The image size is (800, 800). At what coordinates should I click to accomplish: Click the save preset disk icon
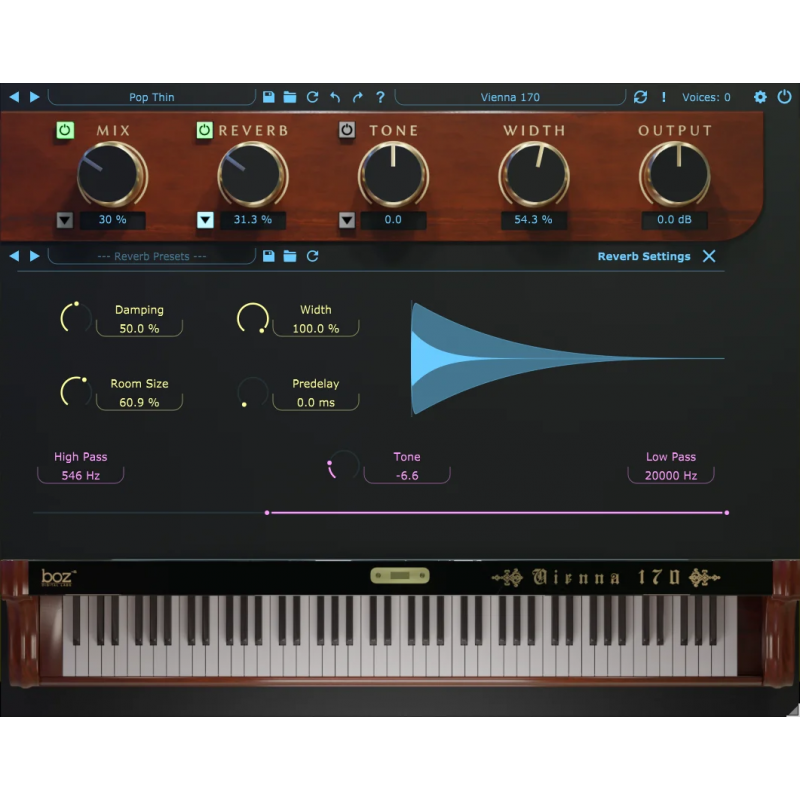pos(268,96)
